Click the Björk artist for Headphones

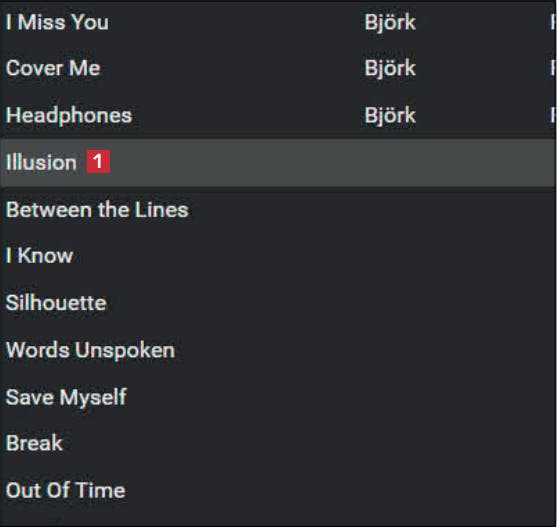(x=390, y=115)
